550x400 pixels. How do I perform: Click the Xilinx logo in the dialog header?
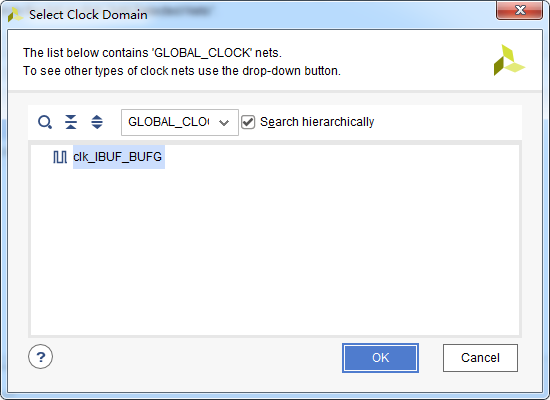pyautogui.click(x=509, y=60)
